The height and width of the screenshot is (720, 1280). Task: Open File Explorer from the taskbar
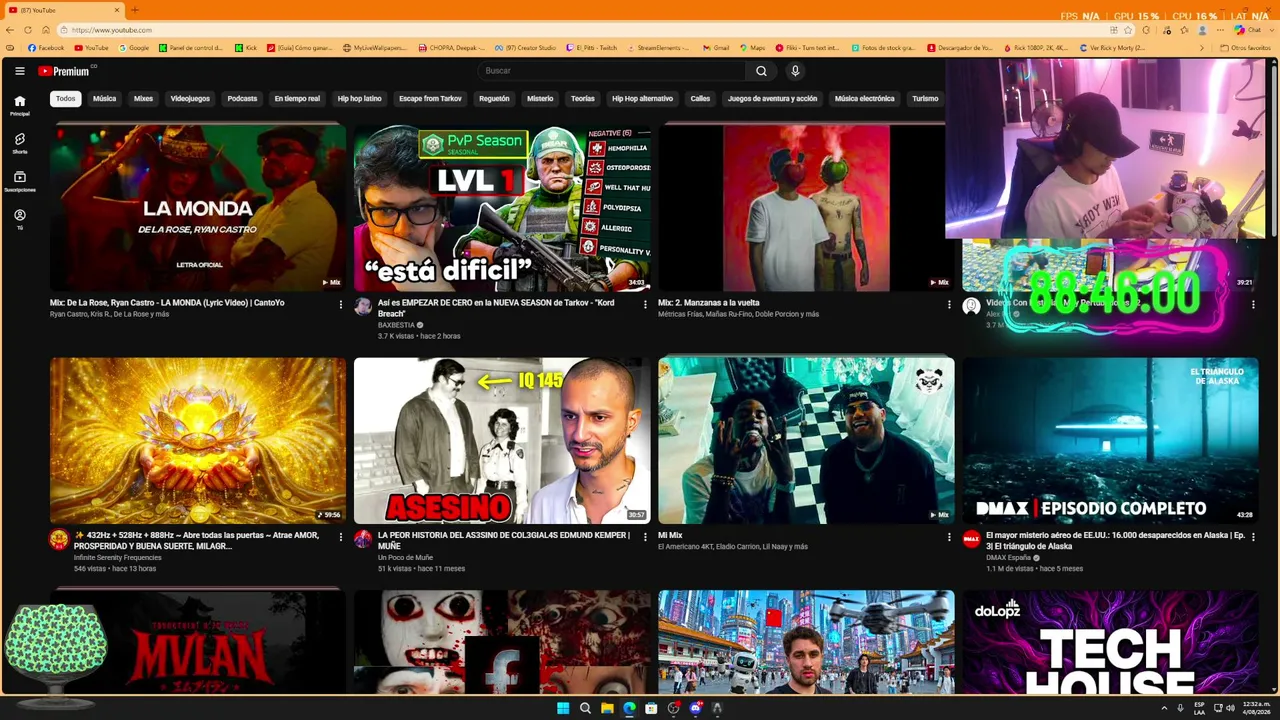[x=607, y=708]
